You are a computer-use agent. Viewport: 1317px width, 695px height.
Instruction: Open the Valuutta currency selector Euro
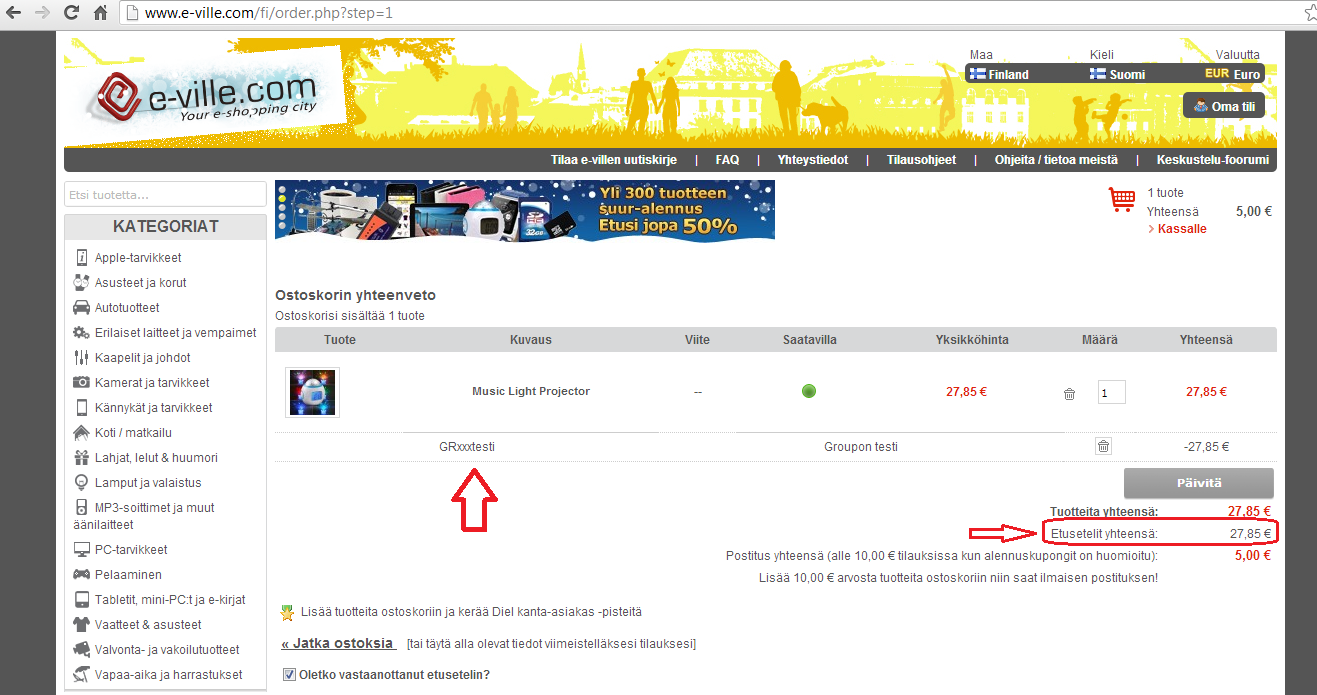1232,74
